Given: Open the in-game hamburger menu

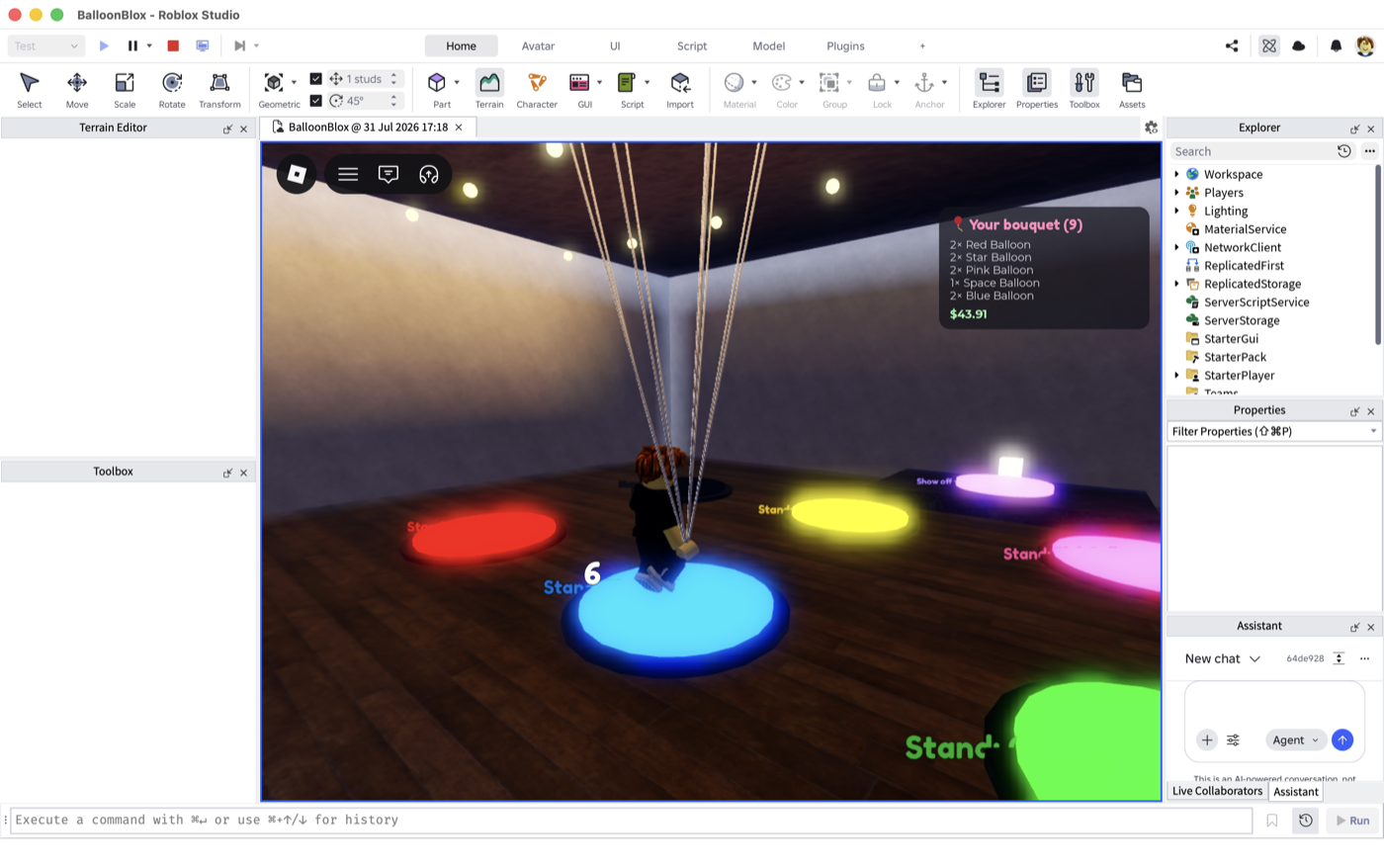Looking at the screenshot, I should (348, 174).
